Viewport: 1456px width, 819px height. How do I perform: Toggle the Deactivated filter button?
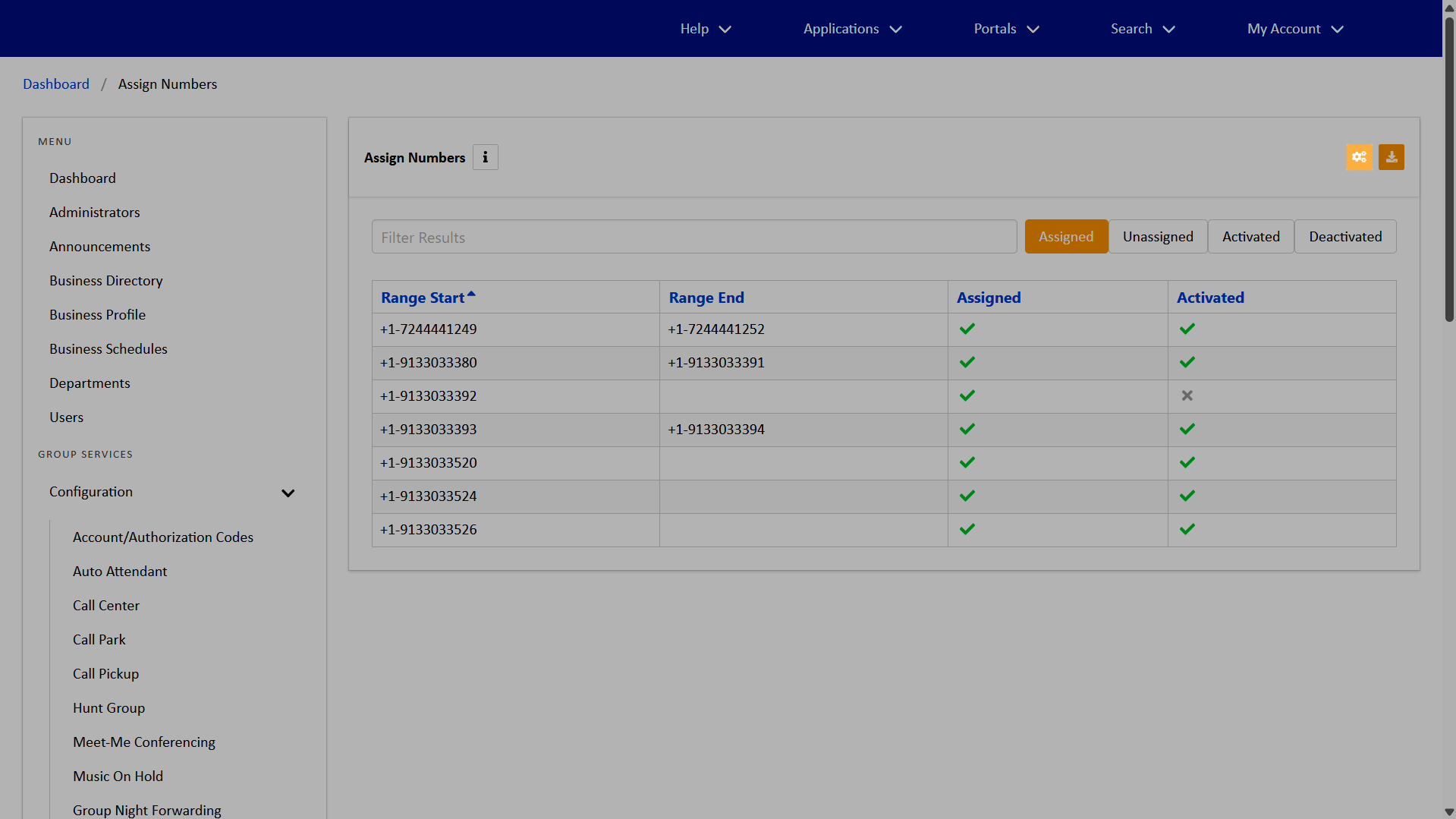(x=1344, y=237)
